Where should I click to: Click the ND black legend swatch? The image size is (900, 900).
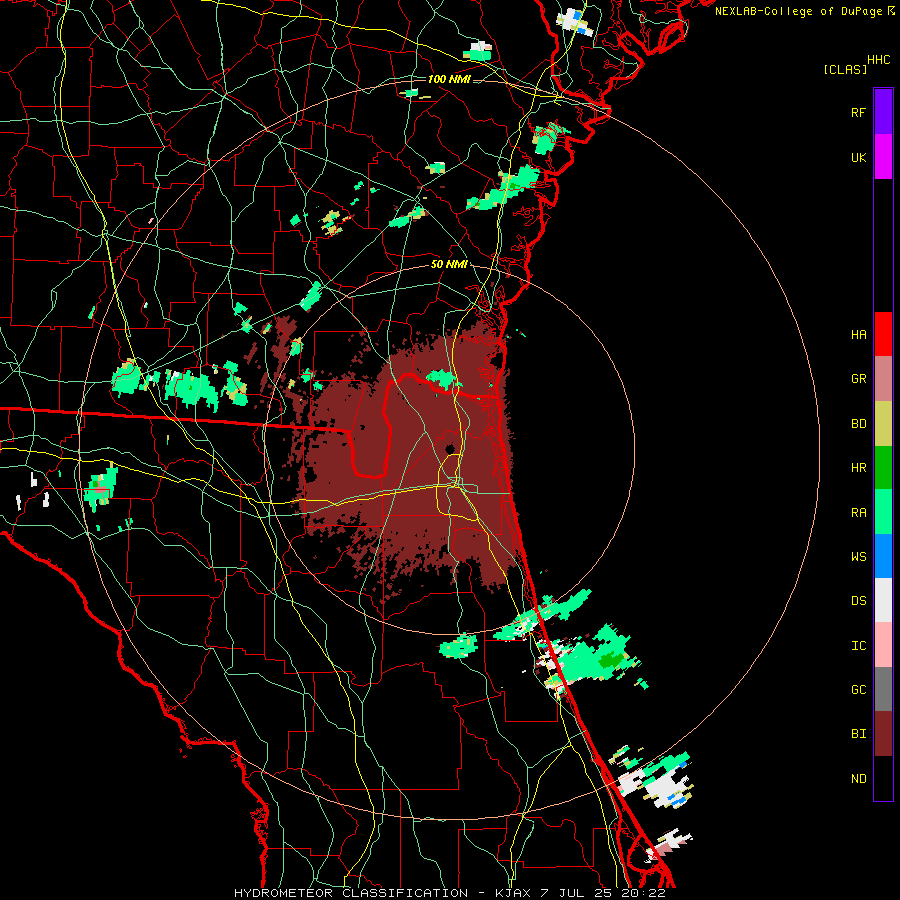click(x=883, y=778)
